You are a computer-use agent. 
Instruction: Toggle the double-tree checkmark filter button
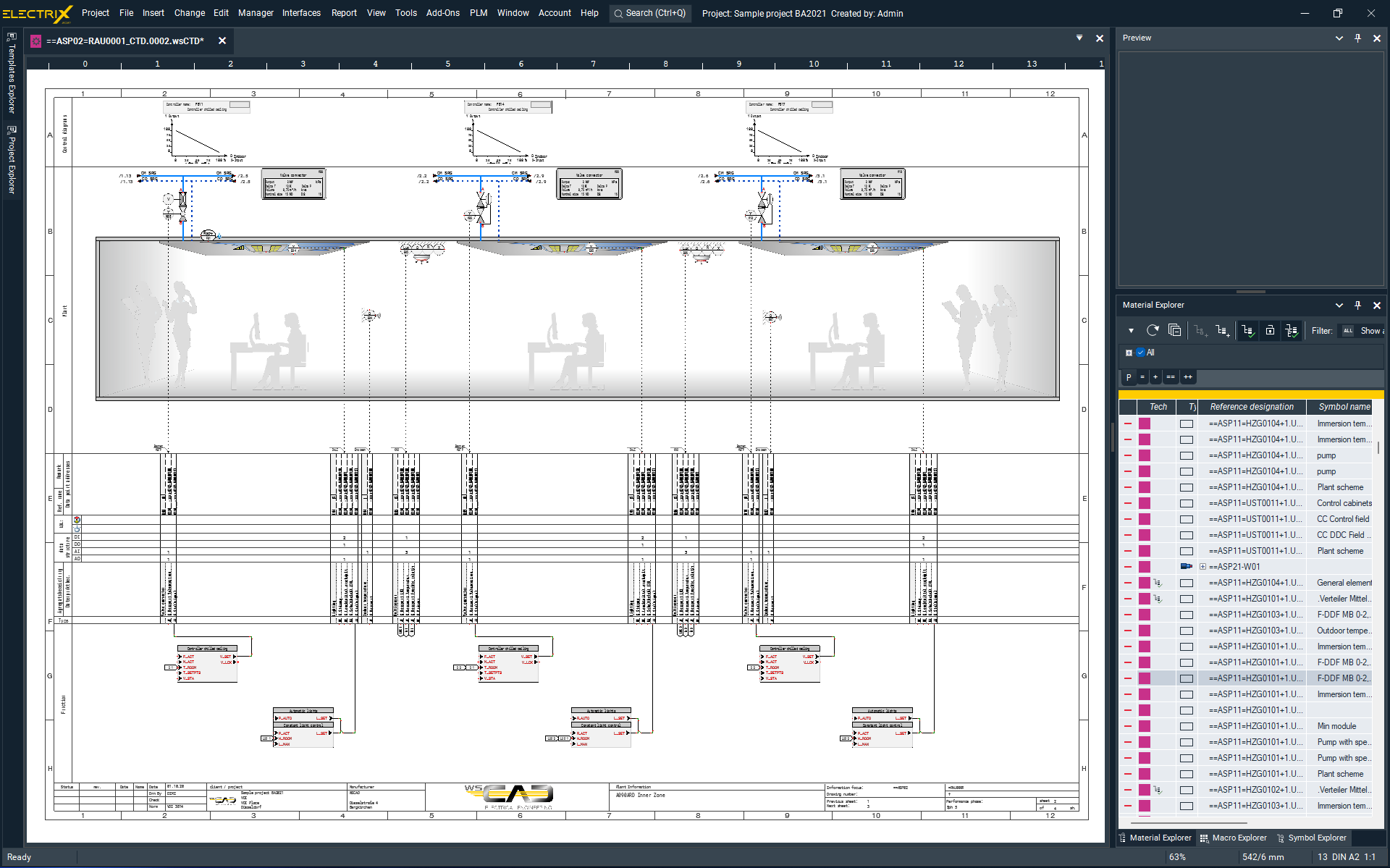[x=1292, y=331]
